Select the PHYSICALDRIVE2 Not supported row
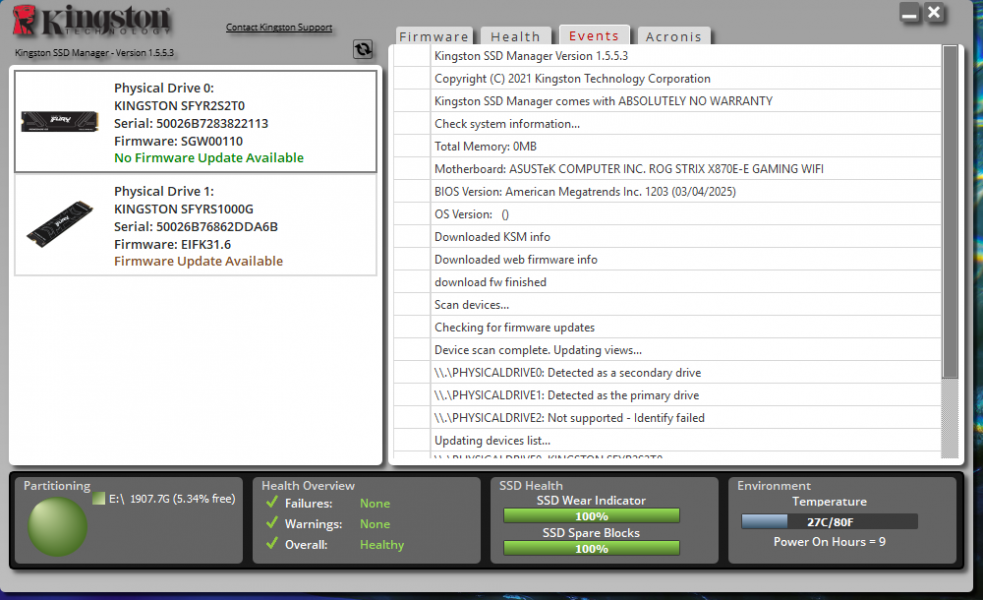This screenshot has height=600, width=983. click(x=667, y=418)
